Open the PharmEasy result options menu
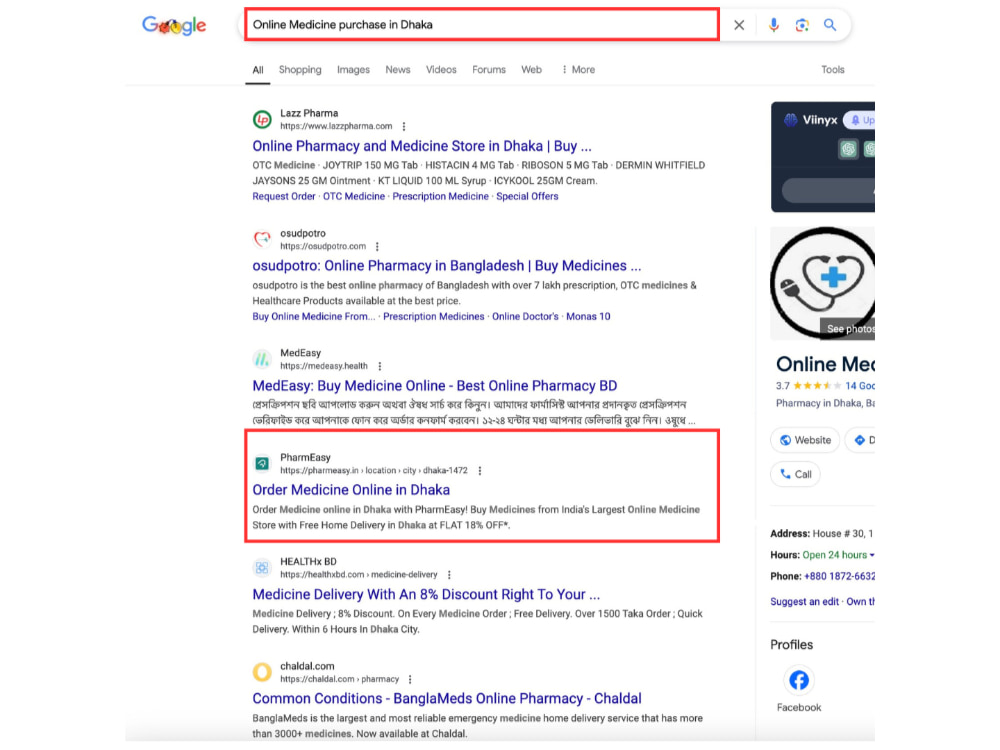The image size is (1000, 750). (x=480, y=471)
